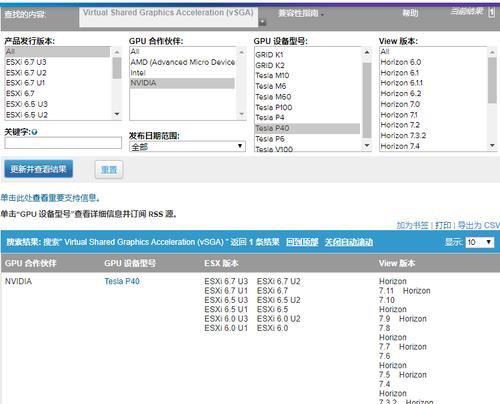
Task: Click the 打印 link
Action: click(443, 225)
